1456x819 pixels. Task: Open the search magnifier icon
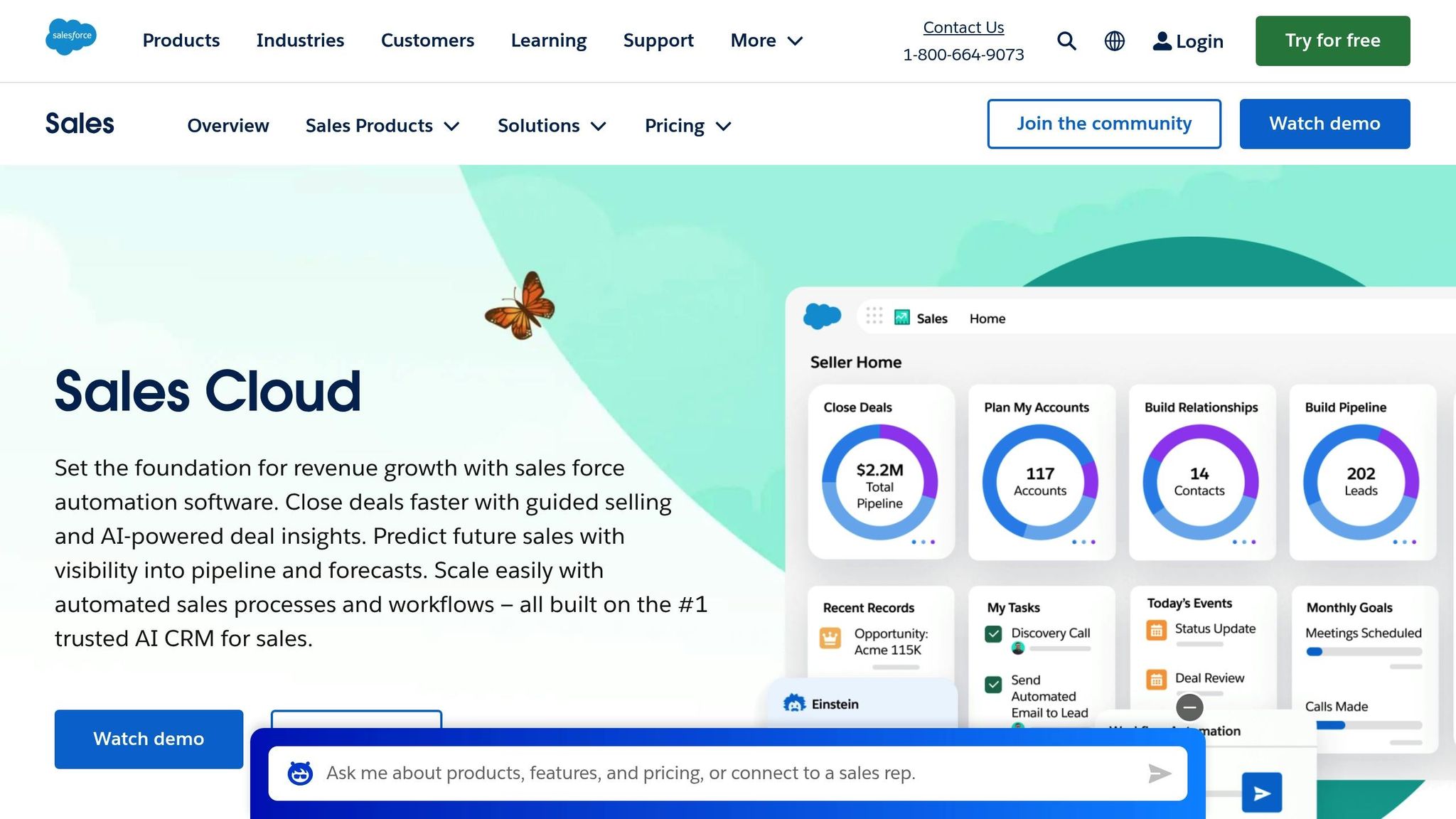[x=1066, y=41]
